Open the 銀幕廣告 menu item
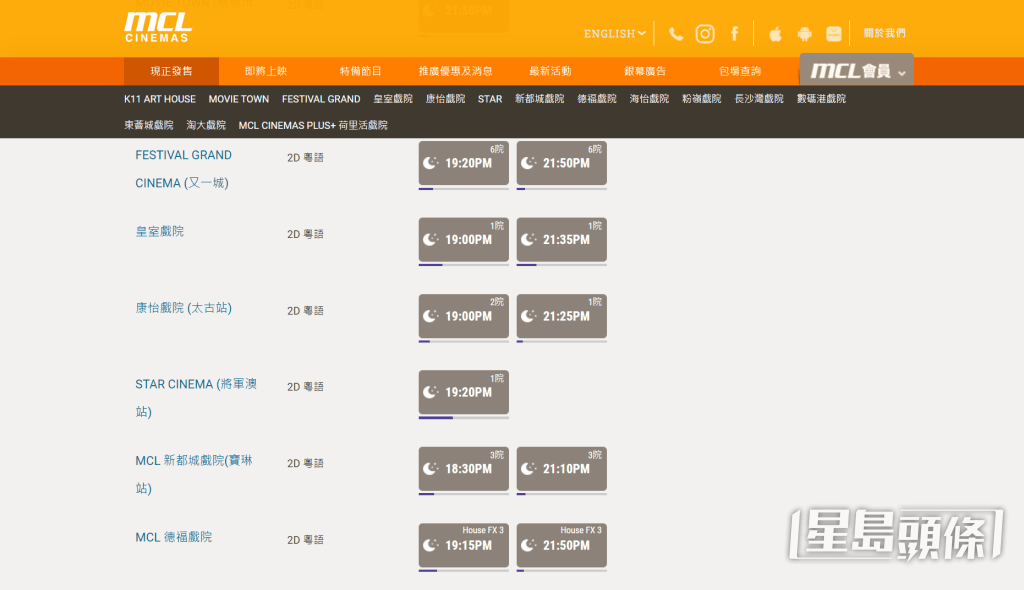 click(645, 71)
